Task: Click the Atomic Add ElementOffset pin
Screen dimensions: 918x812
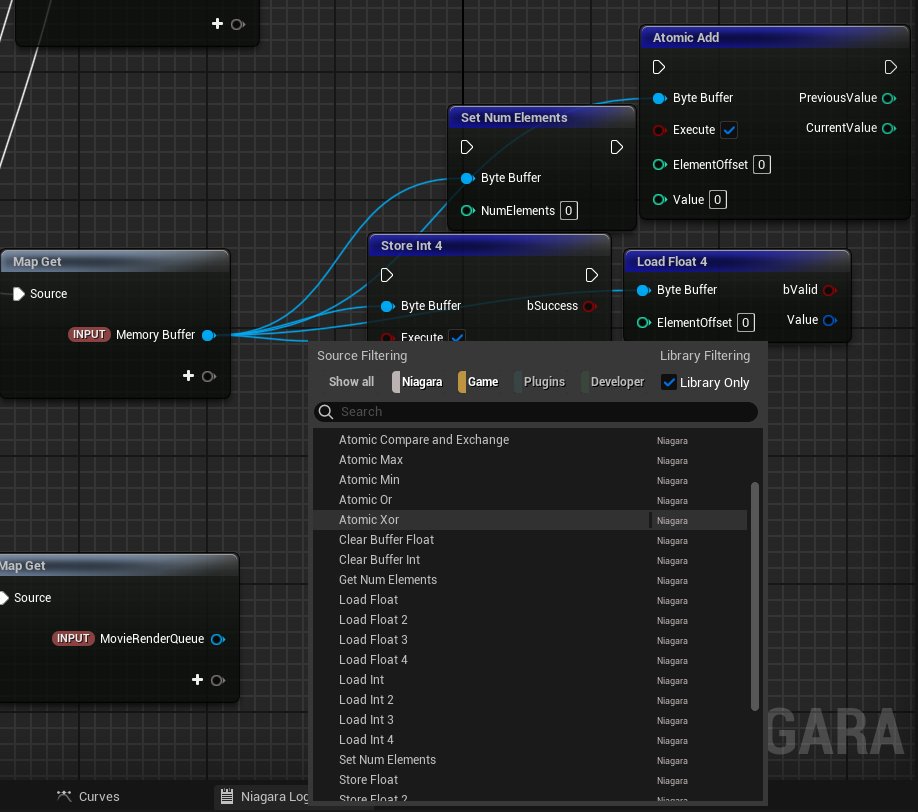Action: pos(660,165)
